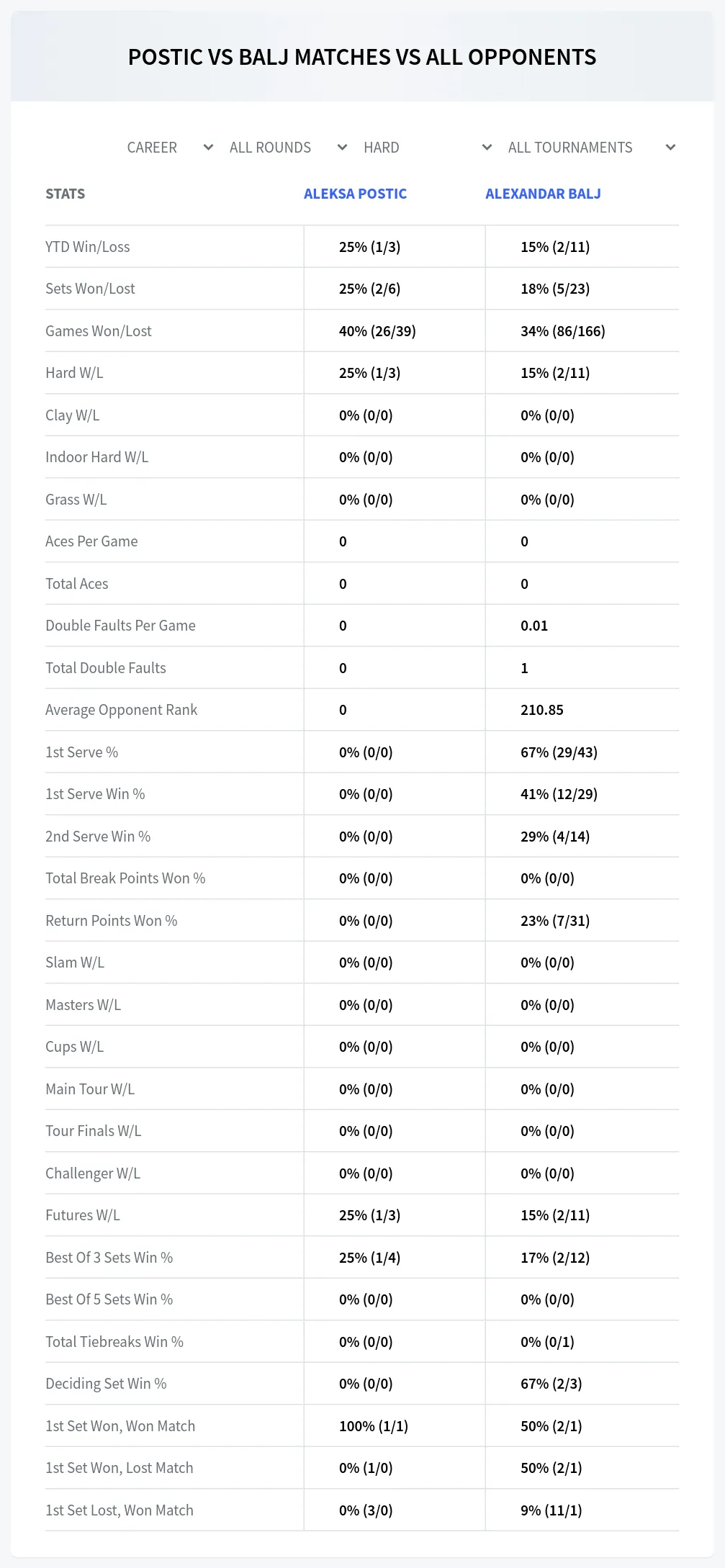Click Balj's 1st Serve % value
The height and width of the screenshot is (1568, 725).
pyautogui.click(x=559, y=752)
